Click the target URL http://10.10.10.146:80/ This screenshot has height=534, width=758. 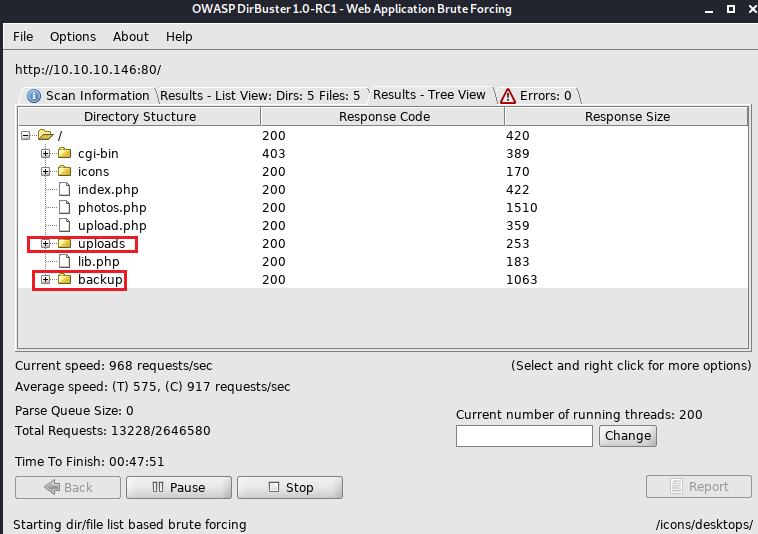(x=88, y=70)
